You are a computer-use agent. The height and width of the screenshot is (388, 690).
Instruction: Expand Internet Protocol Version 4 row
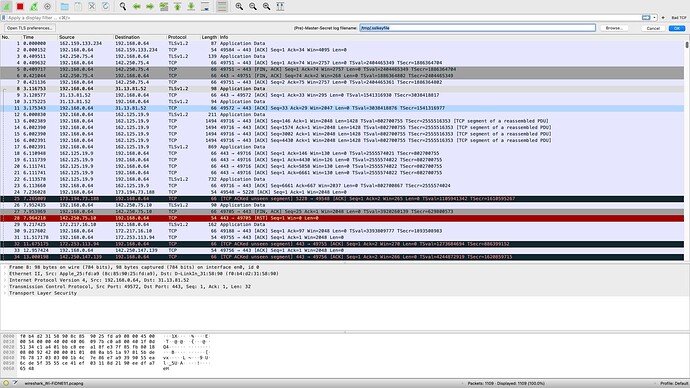5,280
